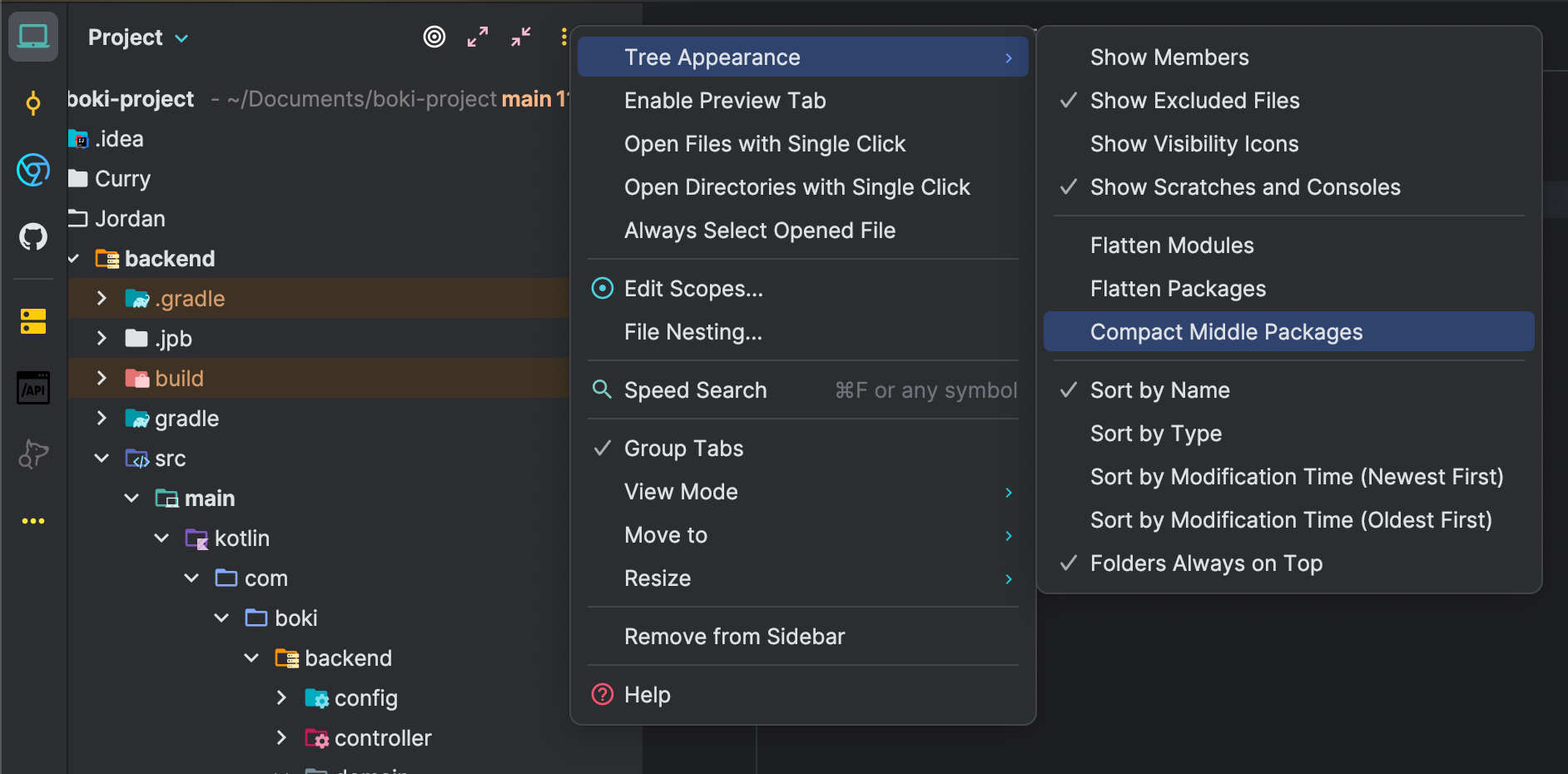1568x774 pixels.
Task: Click Help in the options menu
Action: 647,695
